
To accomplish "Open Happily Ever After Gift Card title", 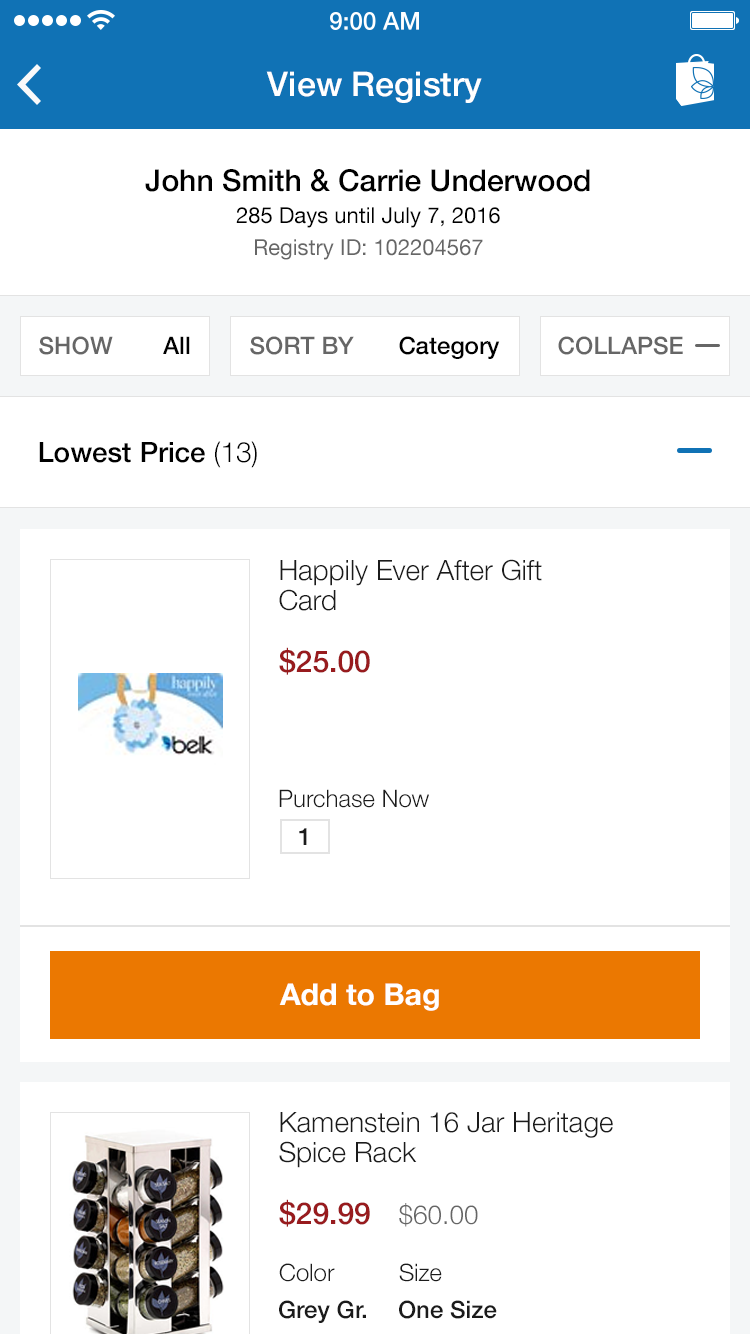I will (x=409, y=585).
